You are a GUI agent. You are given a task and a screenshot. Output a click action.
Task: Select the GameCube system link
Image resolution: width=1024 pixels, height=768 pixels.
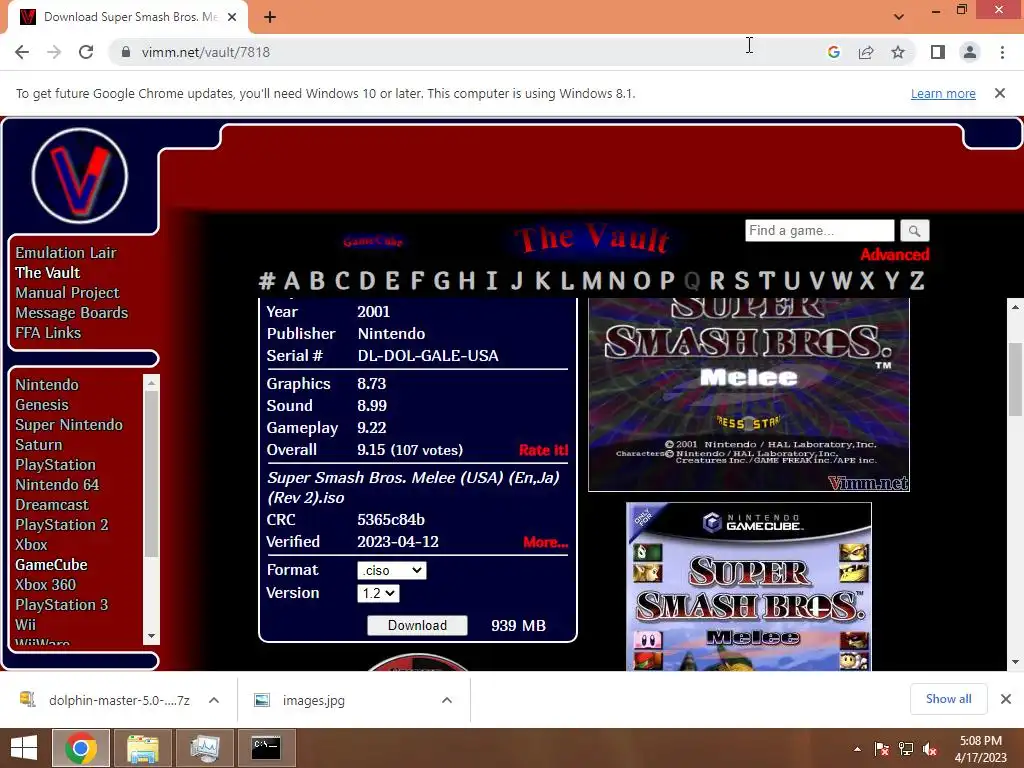click(x=52, y=565)
